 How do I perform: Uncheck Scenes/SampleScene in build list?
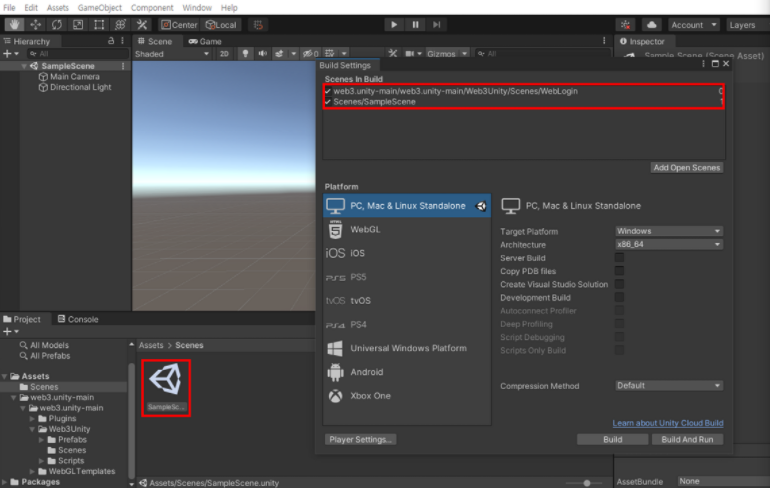328,102
